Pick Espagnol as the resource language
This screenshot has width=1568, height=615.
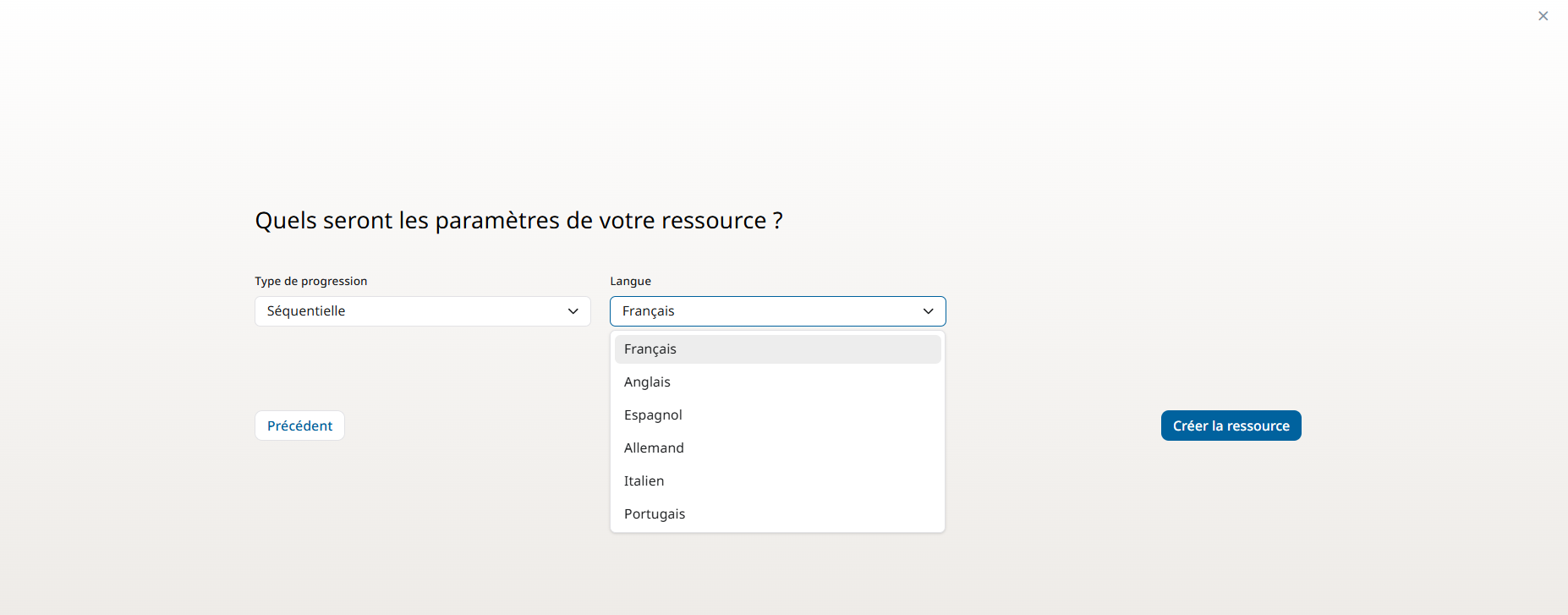653,415
